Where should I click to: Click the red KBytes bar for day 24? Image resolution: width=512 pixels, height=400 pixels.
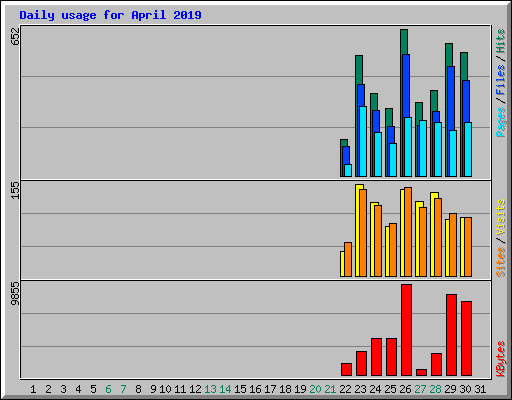[x=376, y=357]
